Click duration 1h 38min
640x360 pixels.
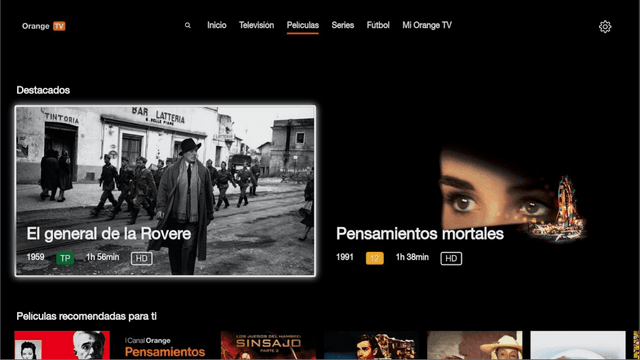pyautogui.click(x=412, y=257)
